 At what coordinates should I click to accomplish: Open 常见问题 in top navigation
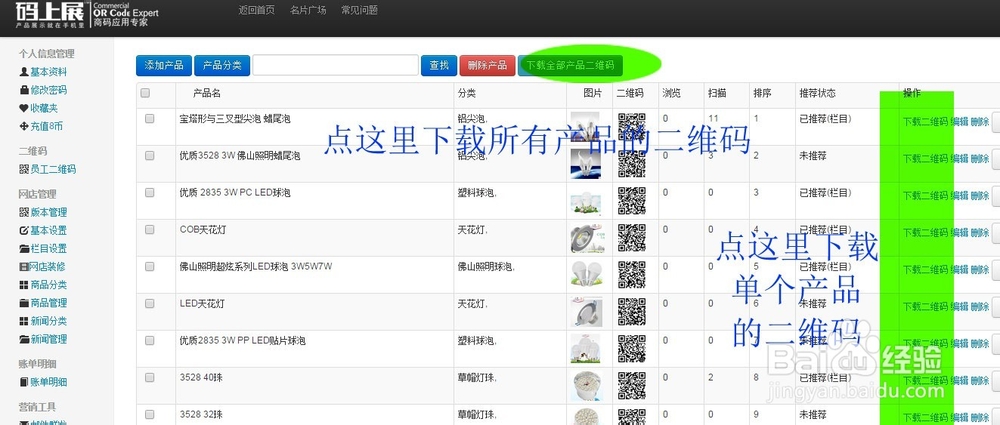coord(359,10)
